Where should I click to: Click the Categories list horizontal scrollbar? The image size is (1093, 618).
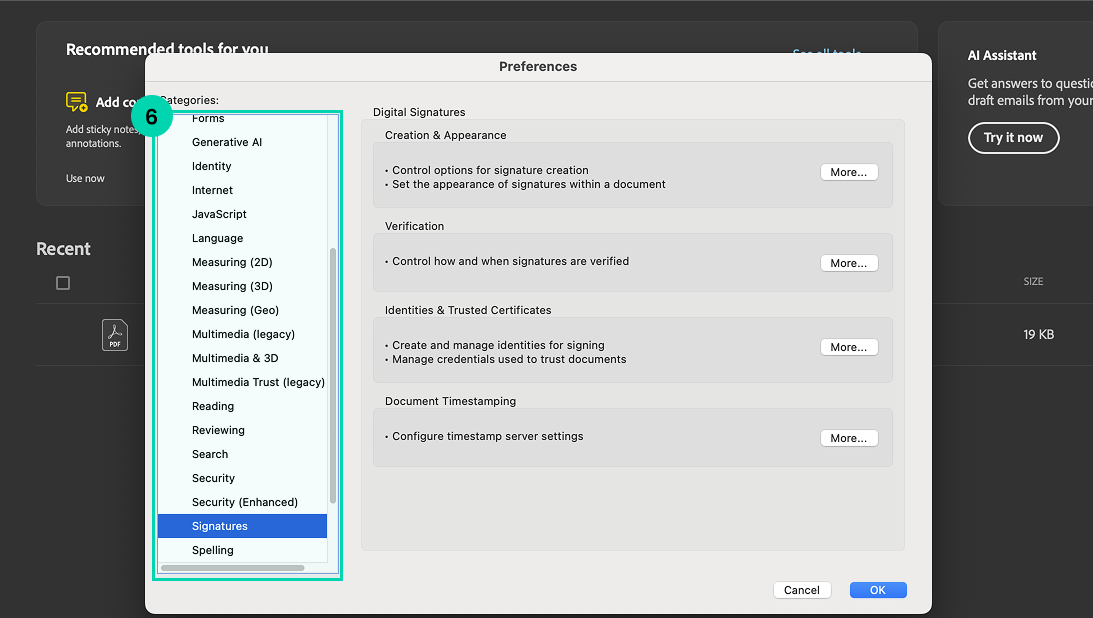tap(232, 568)
